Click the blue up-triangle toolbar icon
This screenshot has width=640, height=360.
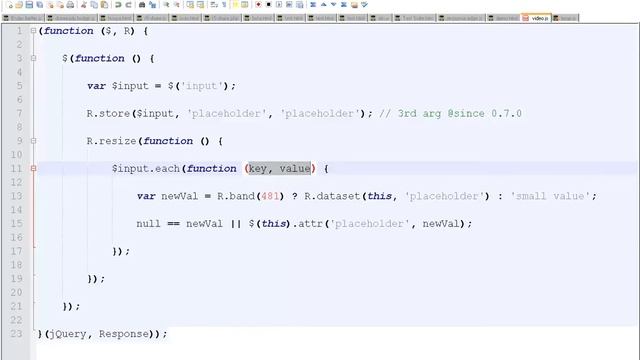click(323, 5)
